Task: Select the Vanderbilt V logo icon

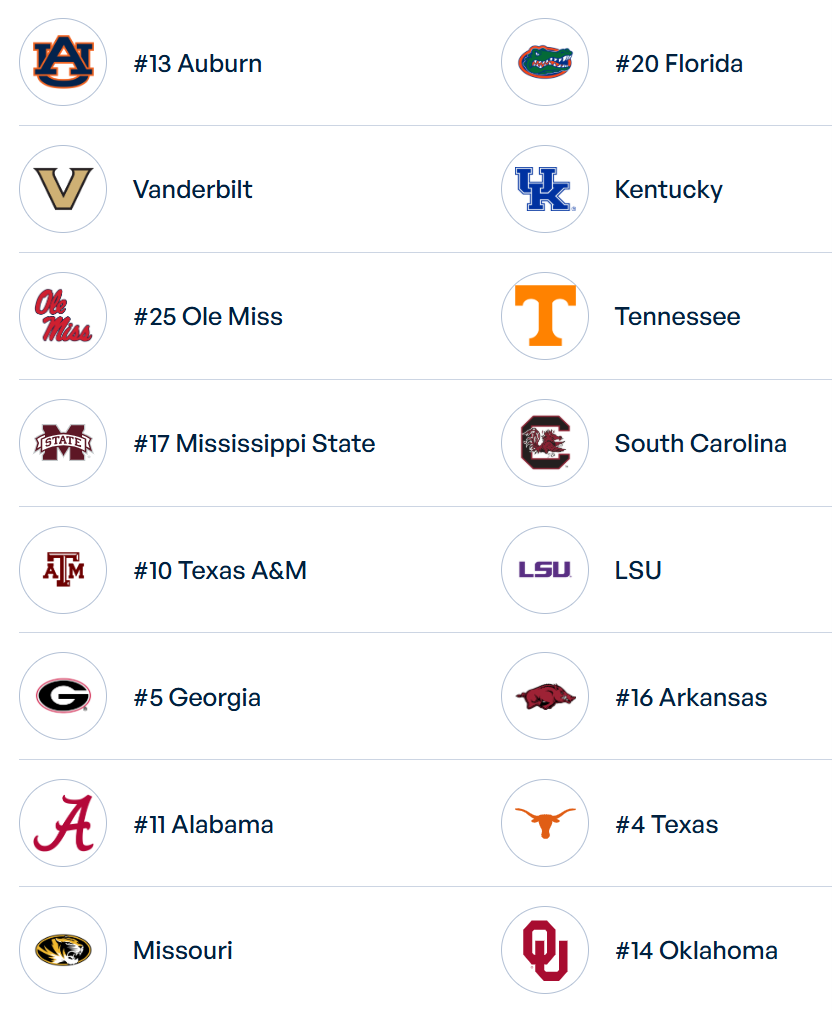Action: coord(63,189)
